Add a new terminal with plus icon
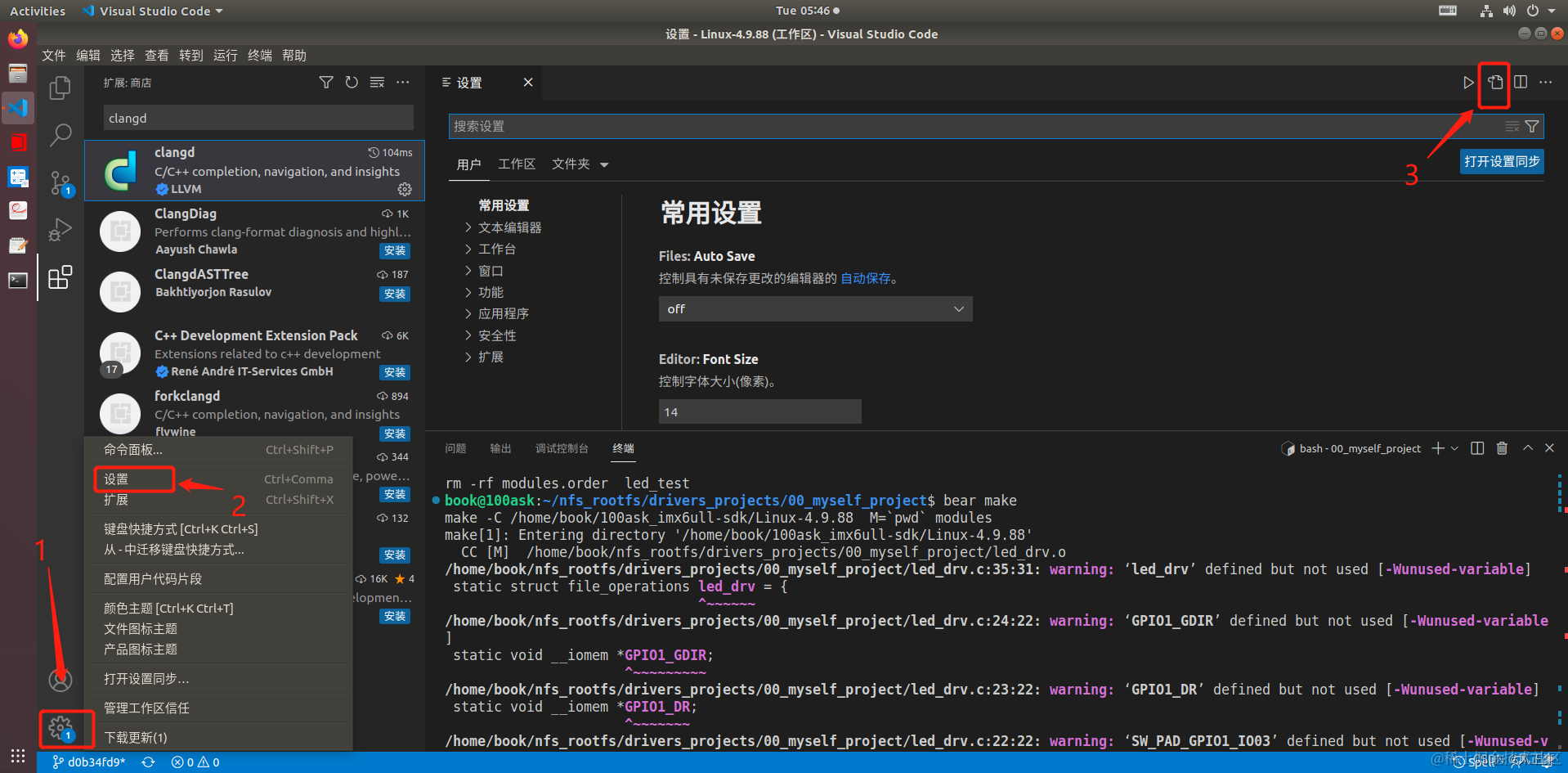 click(x=1438, y=448)
